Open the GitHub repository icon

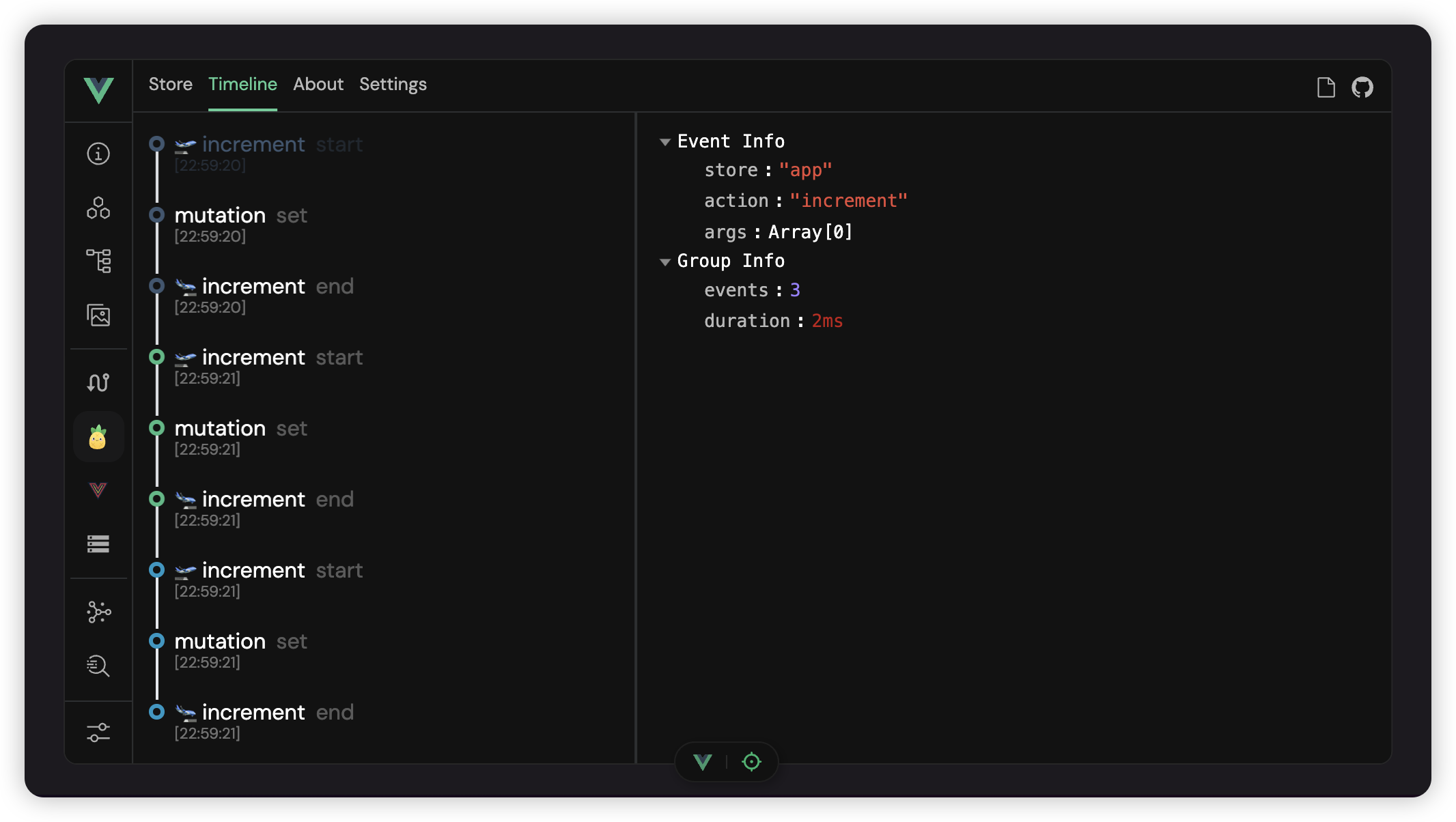(x=1362, y=87)
